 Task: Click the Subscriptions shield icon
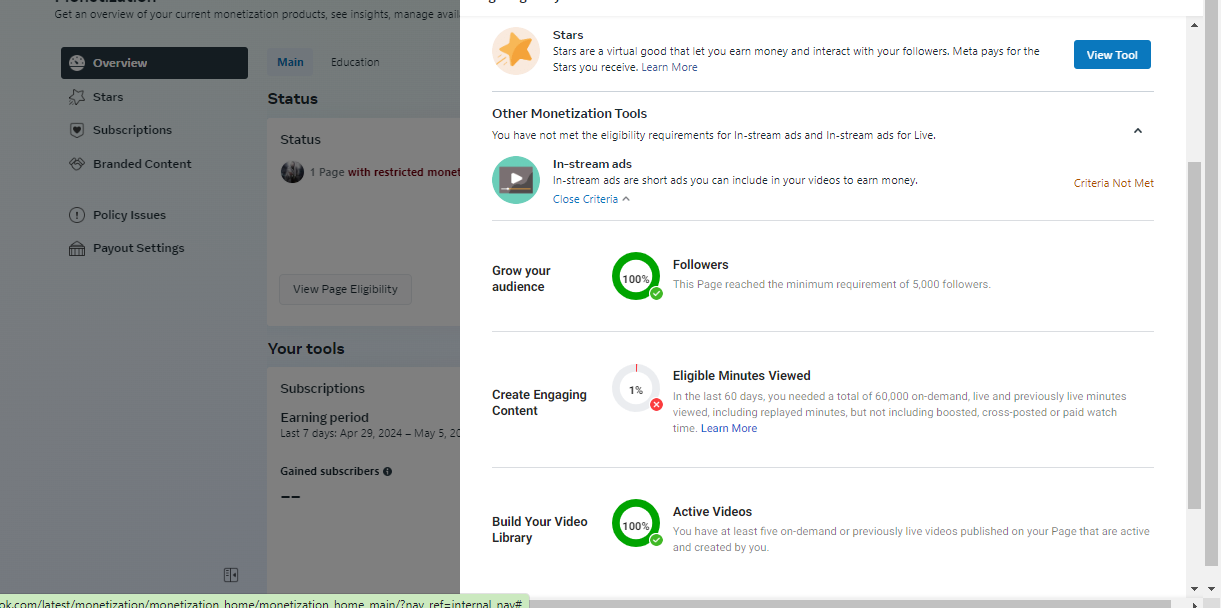point(77,130)
